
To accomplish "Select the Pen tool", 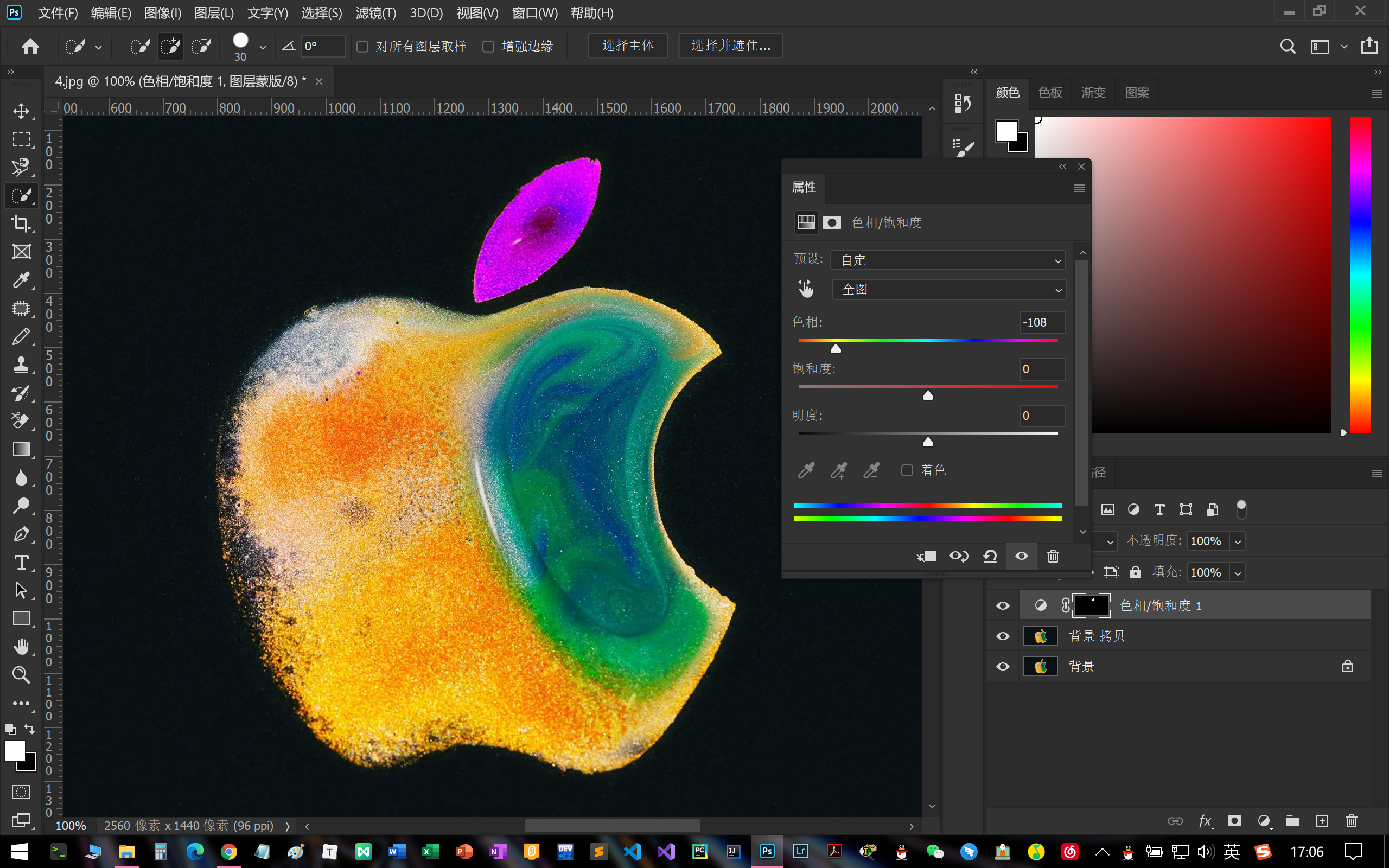I will (x=21, y=534).
